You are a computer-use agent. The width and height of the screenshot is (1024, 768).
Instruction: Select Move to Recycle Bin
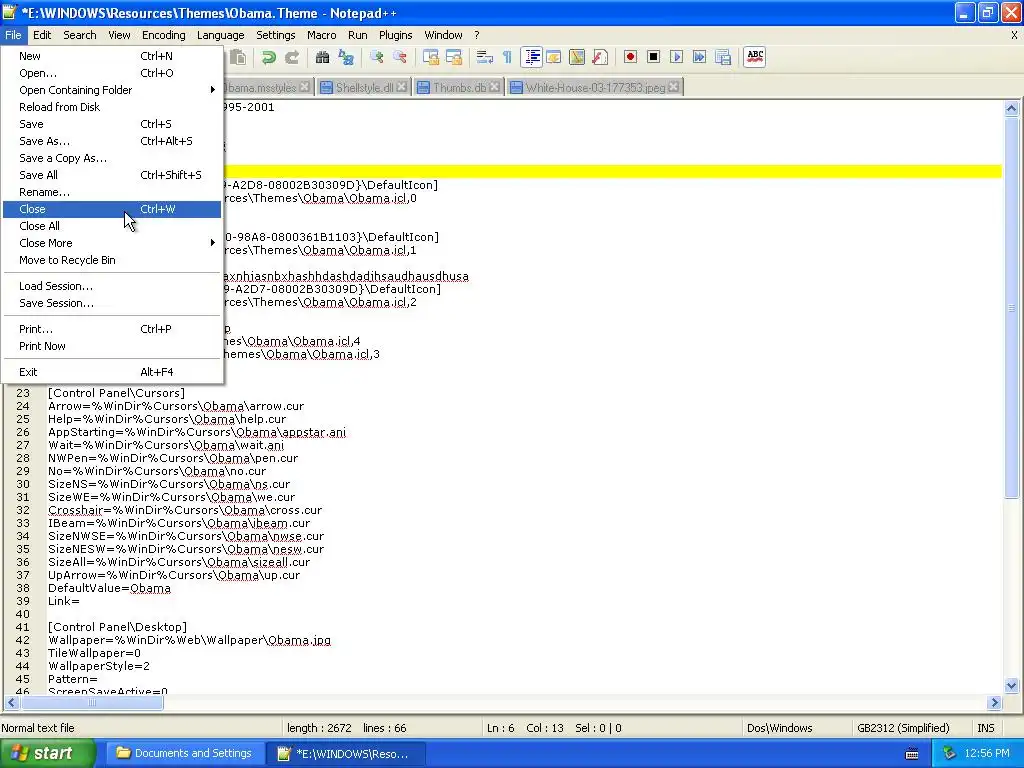(112, 260)
